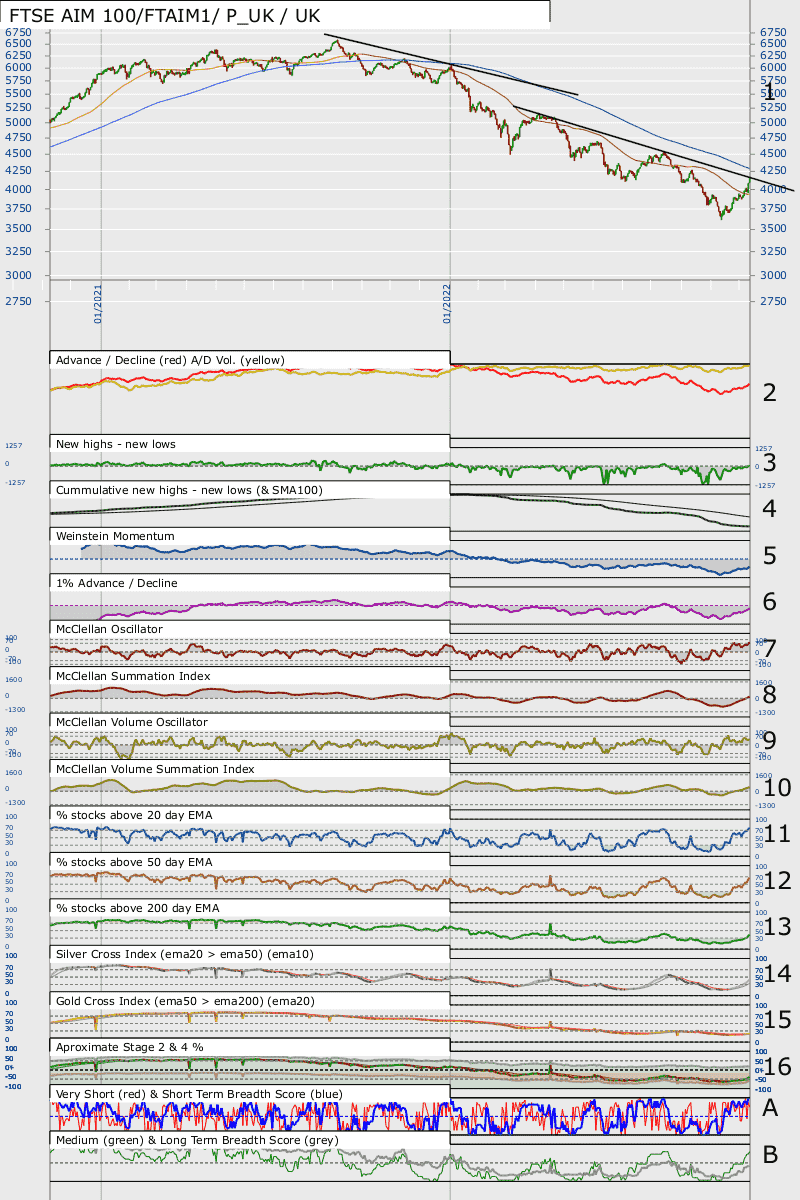
Task: Click panel number 9 beside McClellan Volume Oscillator
Action: tap(769, 741)
